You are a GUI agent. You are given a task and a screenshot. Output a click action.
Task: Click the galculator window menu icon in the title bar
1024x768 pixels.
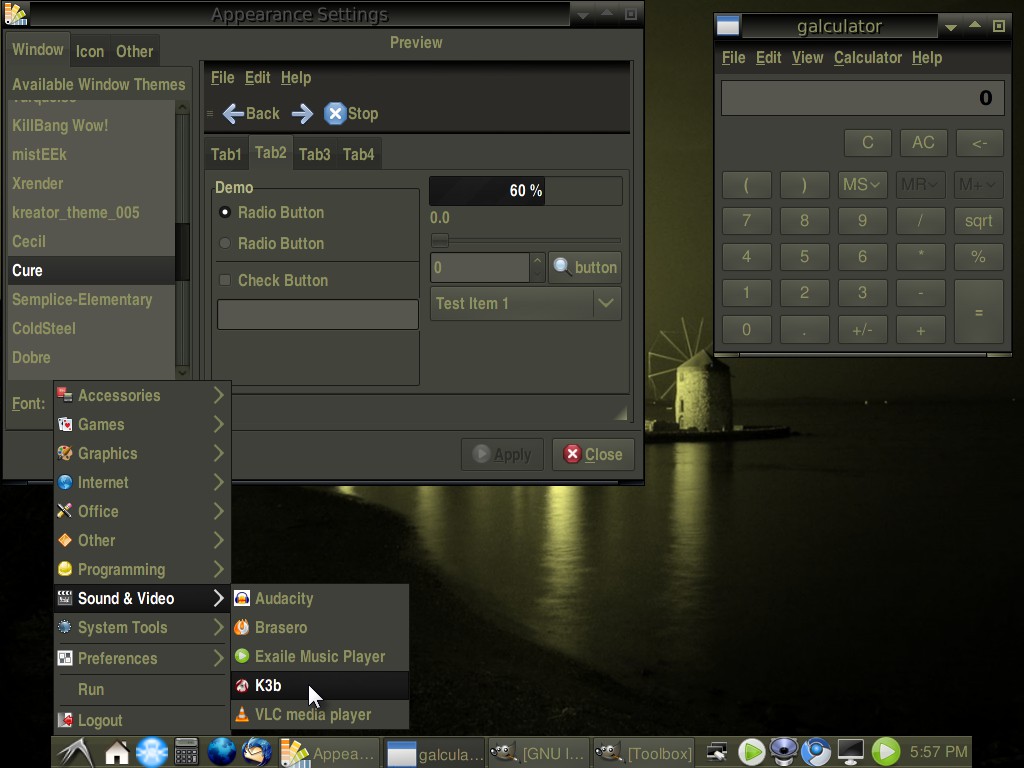click(728, 26)
